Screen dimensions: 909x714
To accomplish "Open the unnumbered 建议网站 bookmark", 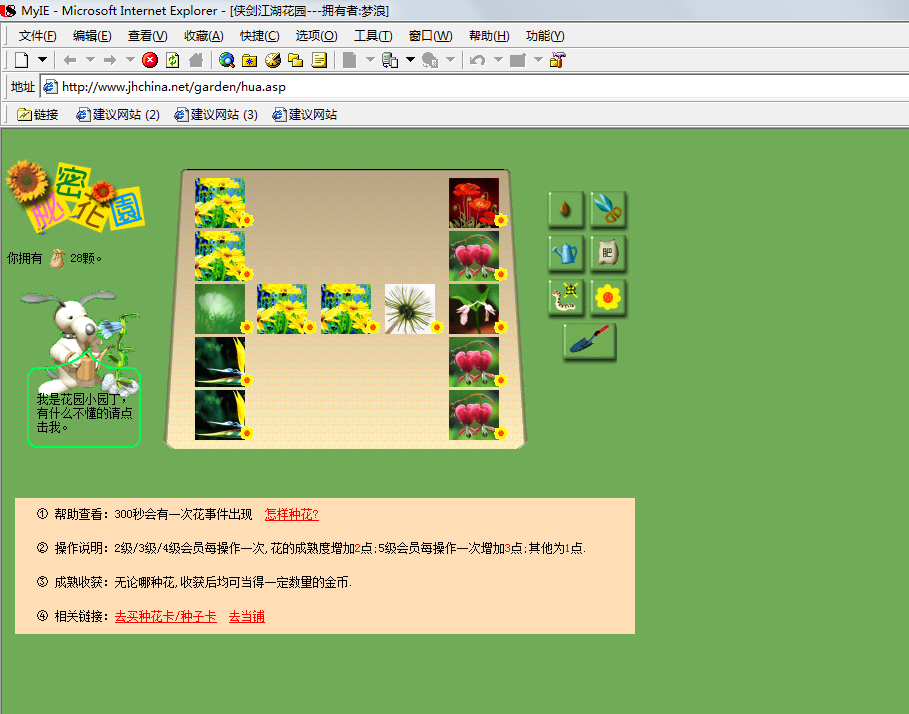I will [x=305, y=115].
